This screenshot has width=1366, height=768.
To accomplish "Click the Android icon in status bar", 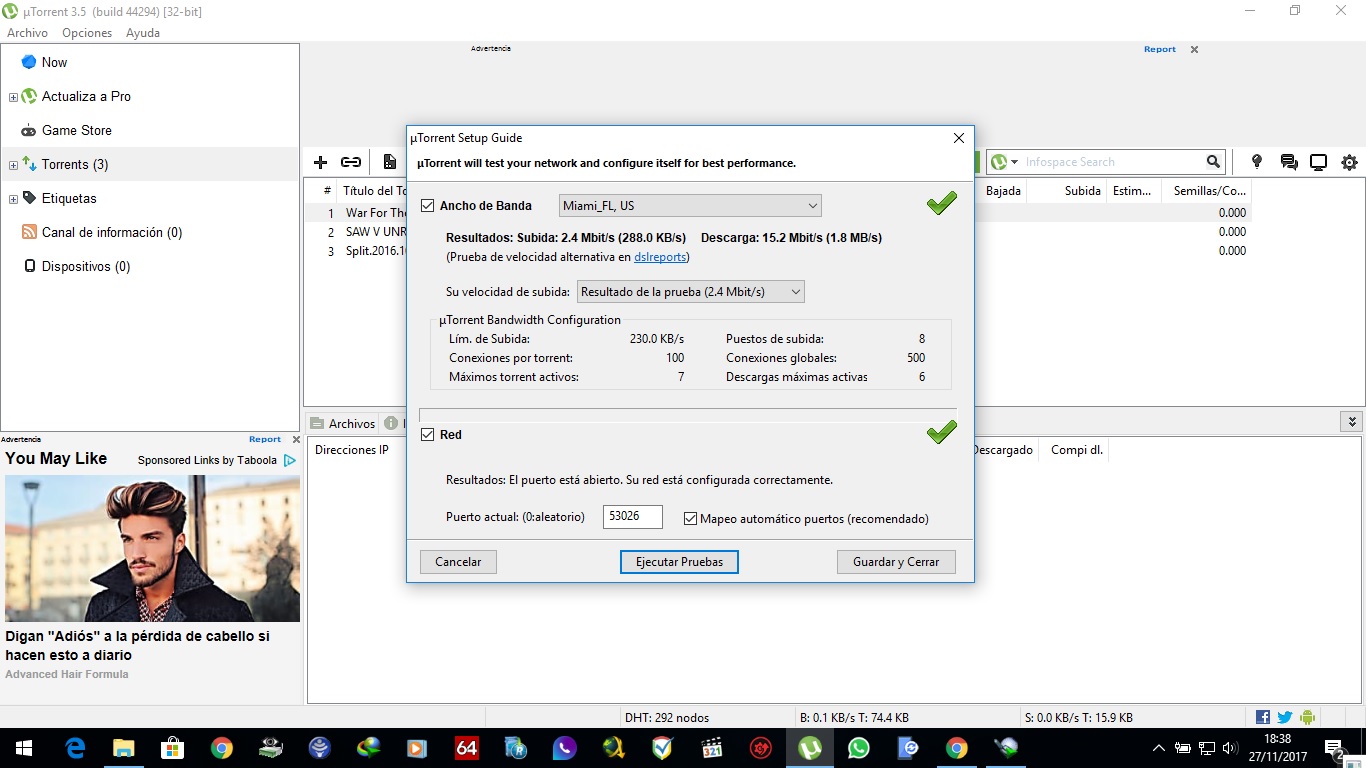I will click(1307, 717).
